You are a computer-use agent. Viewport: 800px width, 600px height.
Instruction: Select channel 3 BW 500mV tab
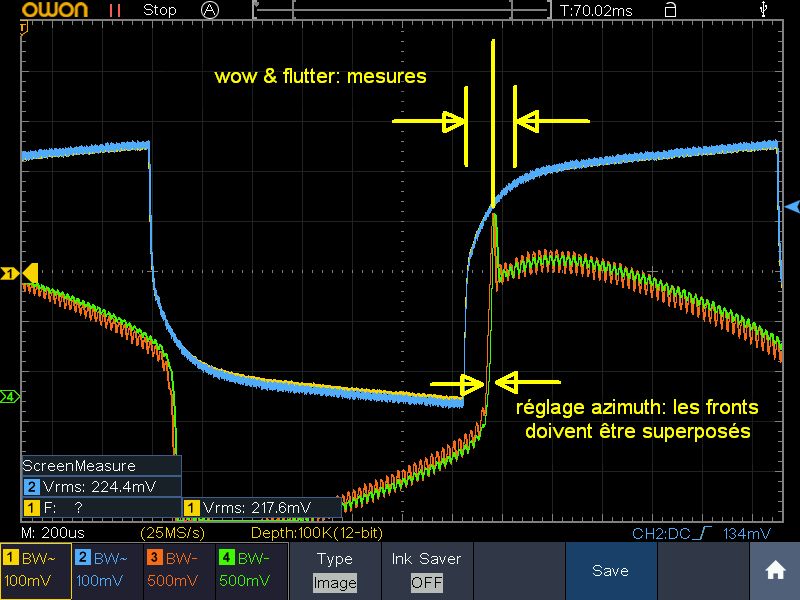(179, 571)
